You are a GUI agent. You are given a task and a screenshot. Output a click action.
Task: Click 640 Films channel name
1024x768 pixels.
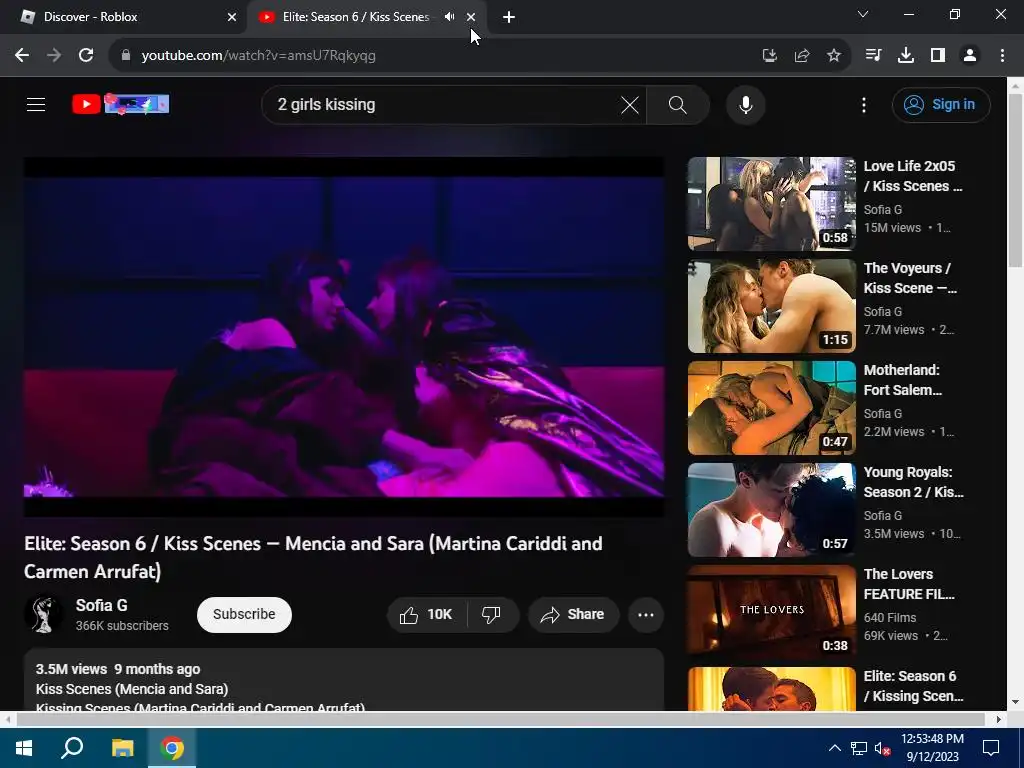[889, 618]
